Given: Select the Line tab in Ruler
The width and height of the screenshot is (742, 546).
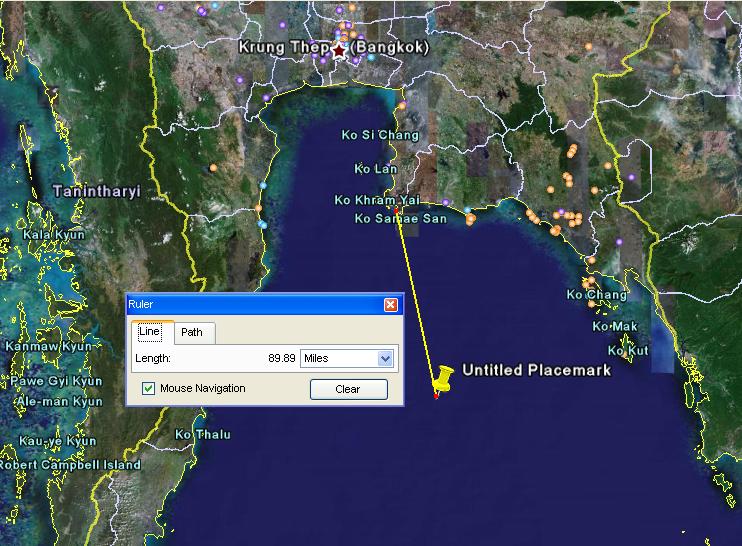Looking at the screenshot, I should [x=149, y=332].
